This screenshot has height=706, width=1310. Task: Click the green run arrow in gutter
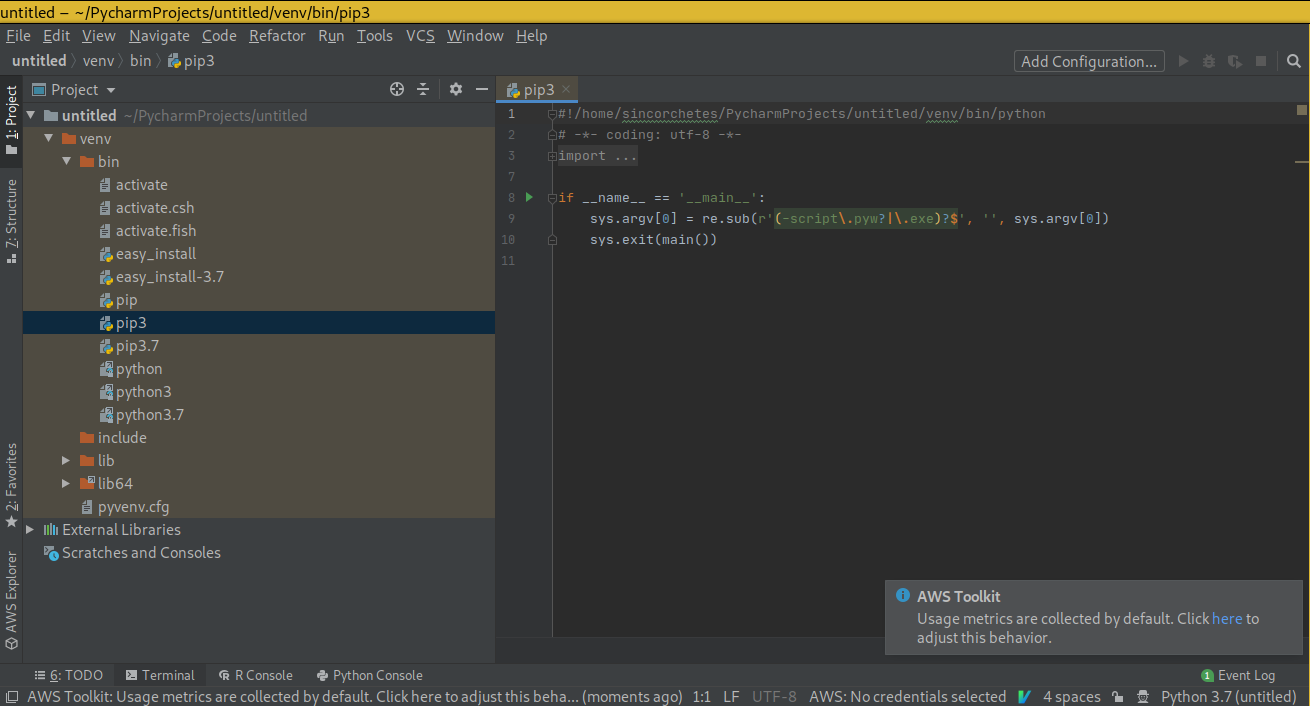click(529, 197)
